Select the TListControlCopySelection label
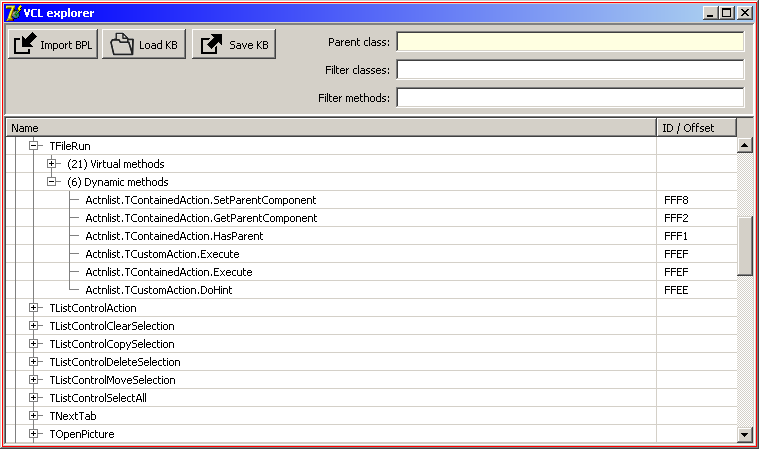 tap(112, 344)
